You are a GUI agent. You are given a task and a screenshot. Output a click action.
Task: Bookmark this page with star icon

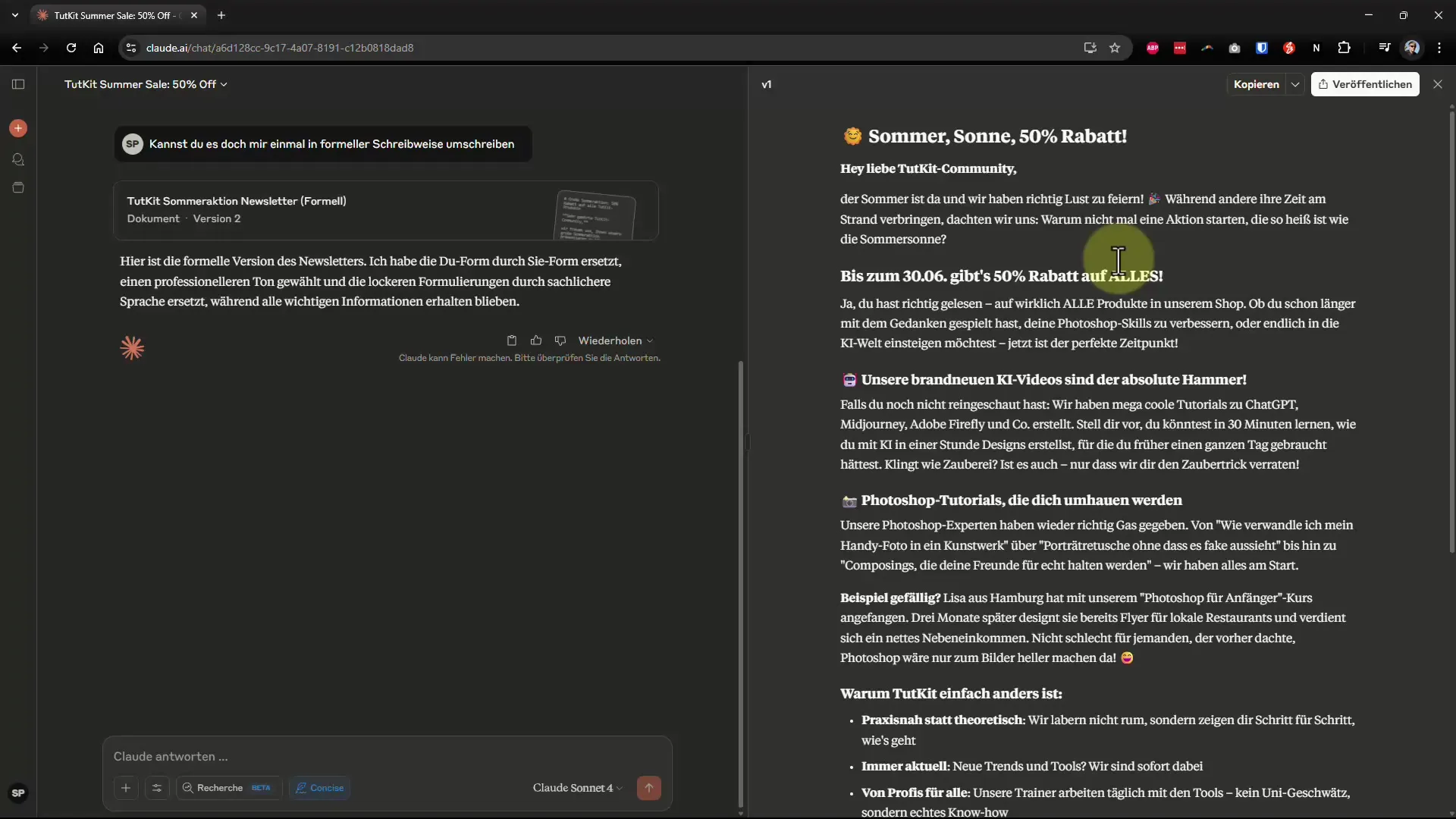(1115, 48)
